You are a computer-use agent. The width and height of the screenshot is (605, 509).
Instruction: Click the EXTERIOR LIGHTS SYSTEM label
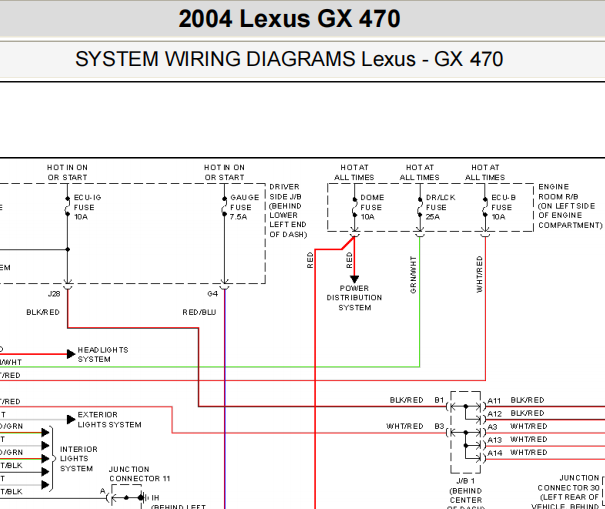[109, 419]
